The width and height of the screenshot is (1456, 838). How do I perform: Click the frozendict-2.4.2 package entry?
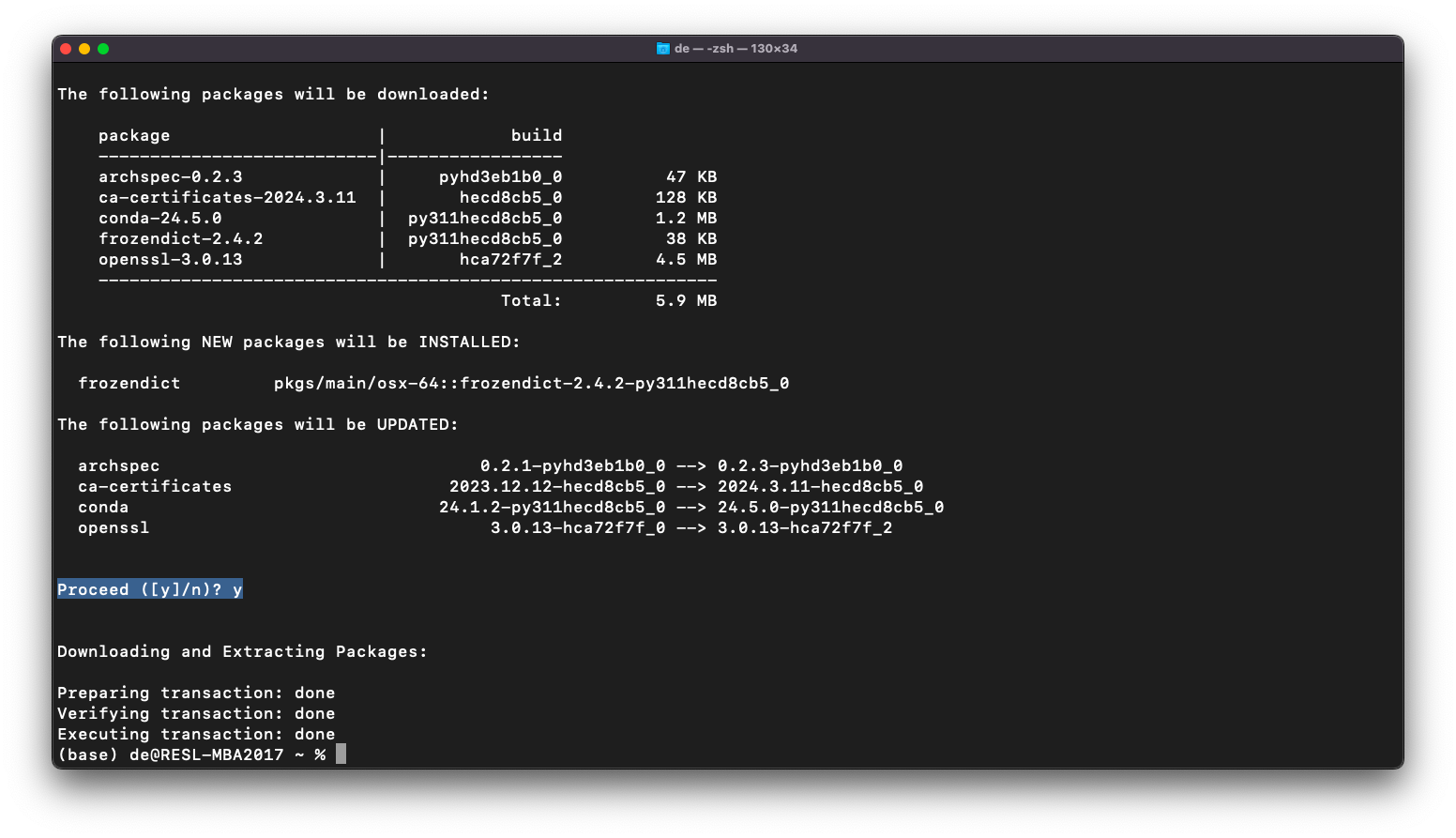point(181,238)
